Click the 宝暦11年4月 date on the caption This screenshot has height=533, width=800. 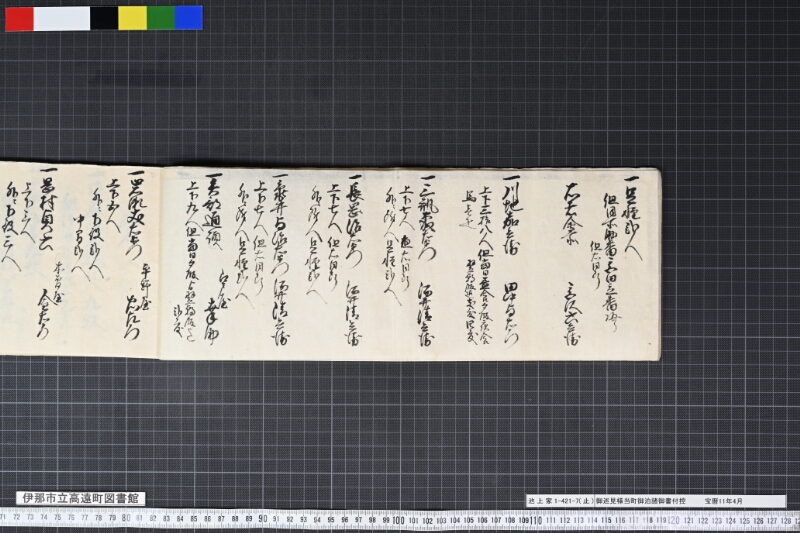[x=724, y=501]
